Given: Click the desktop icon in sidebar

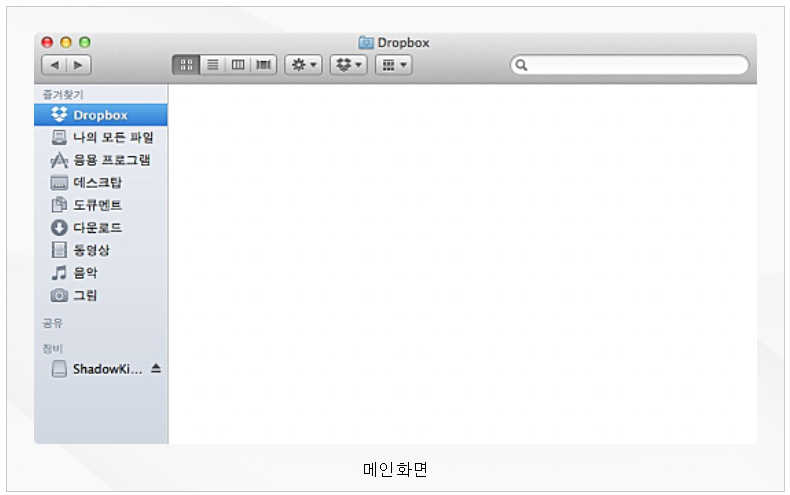Looking at the screenshot, I should [59, 182].
